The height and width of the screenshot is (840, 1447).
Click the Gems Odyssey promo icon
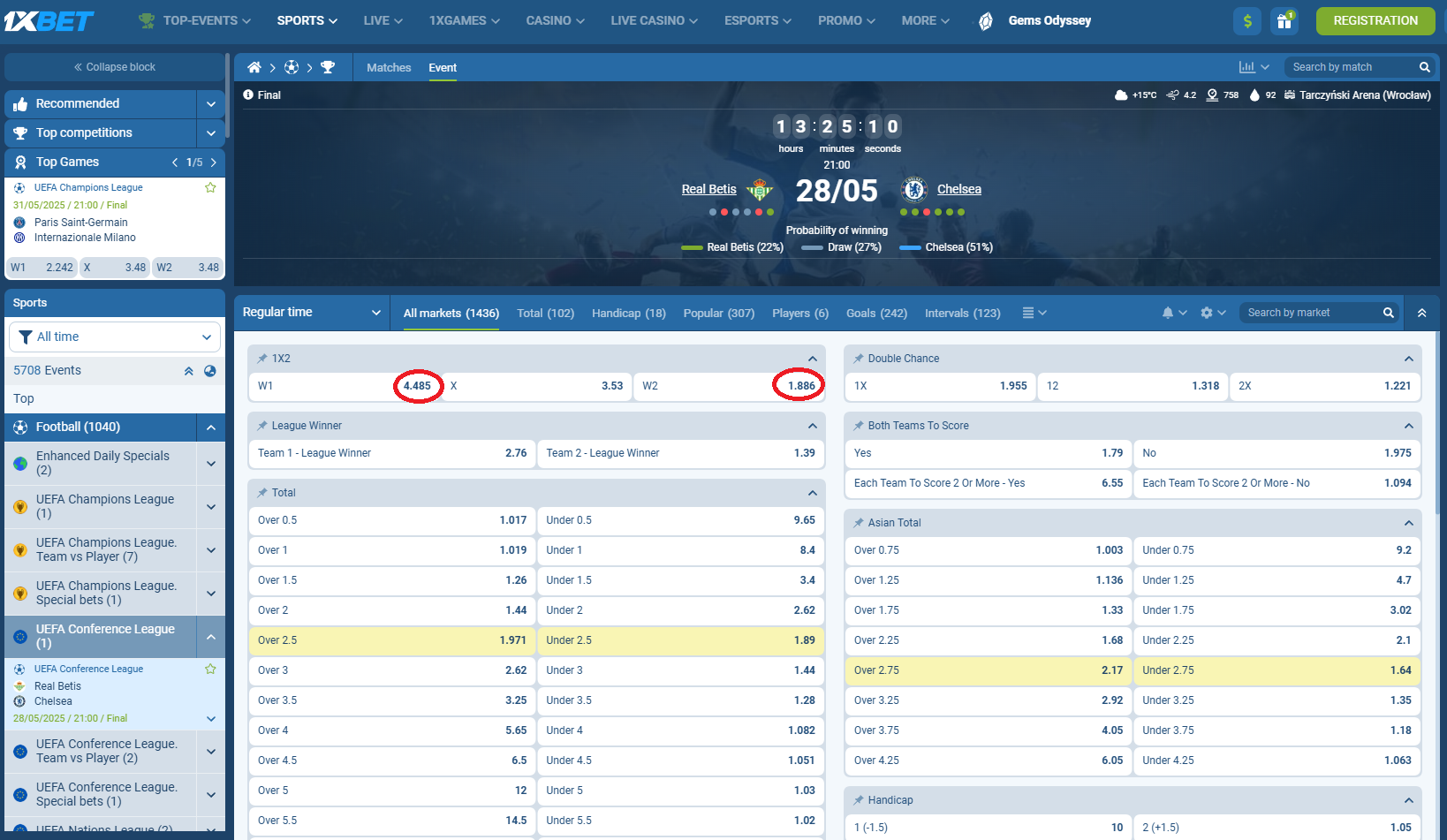[986, 20]
